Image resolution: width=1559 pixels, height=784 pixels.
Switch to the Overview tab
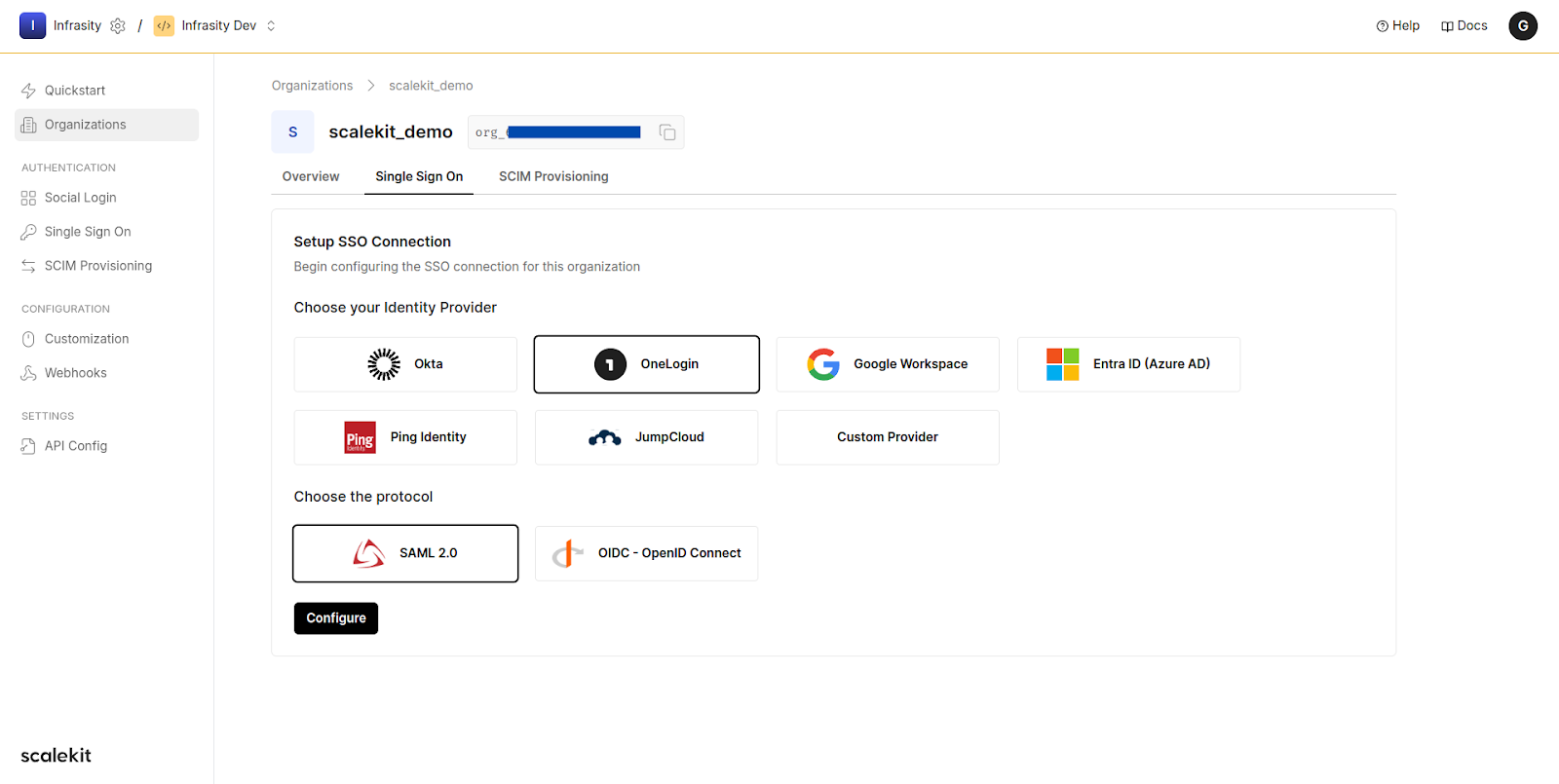click(311, 176)
